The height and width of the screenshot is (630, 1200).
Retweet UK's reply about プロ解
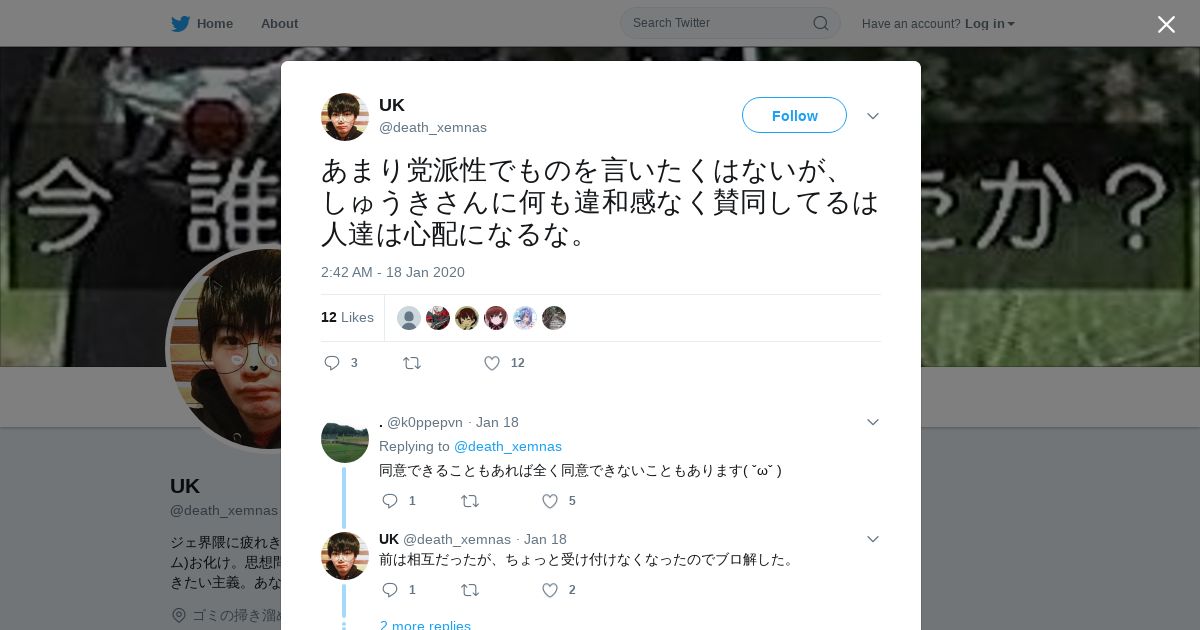(469, 590)
